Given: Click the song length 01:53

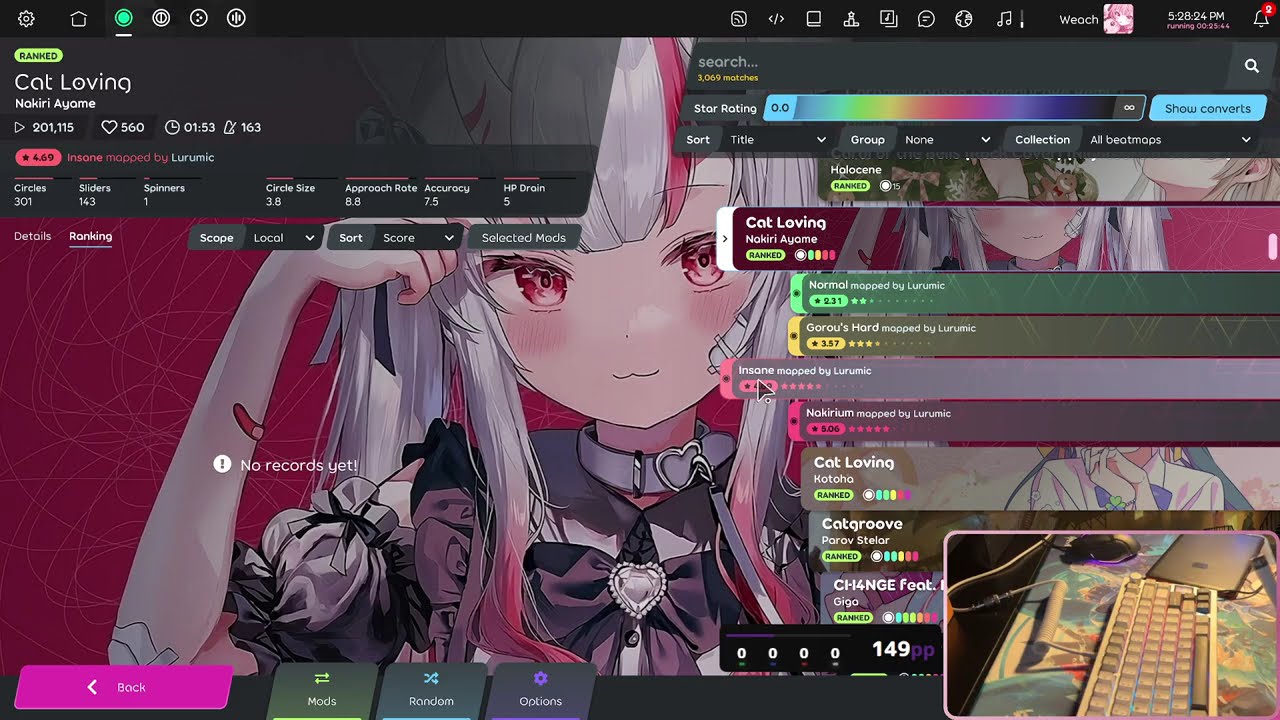Looking at the screenshot, I should click(x=190, y=127).
